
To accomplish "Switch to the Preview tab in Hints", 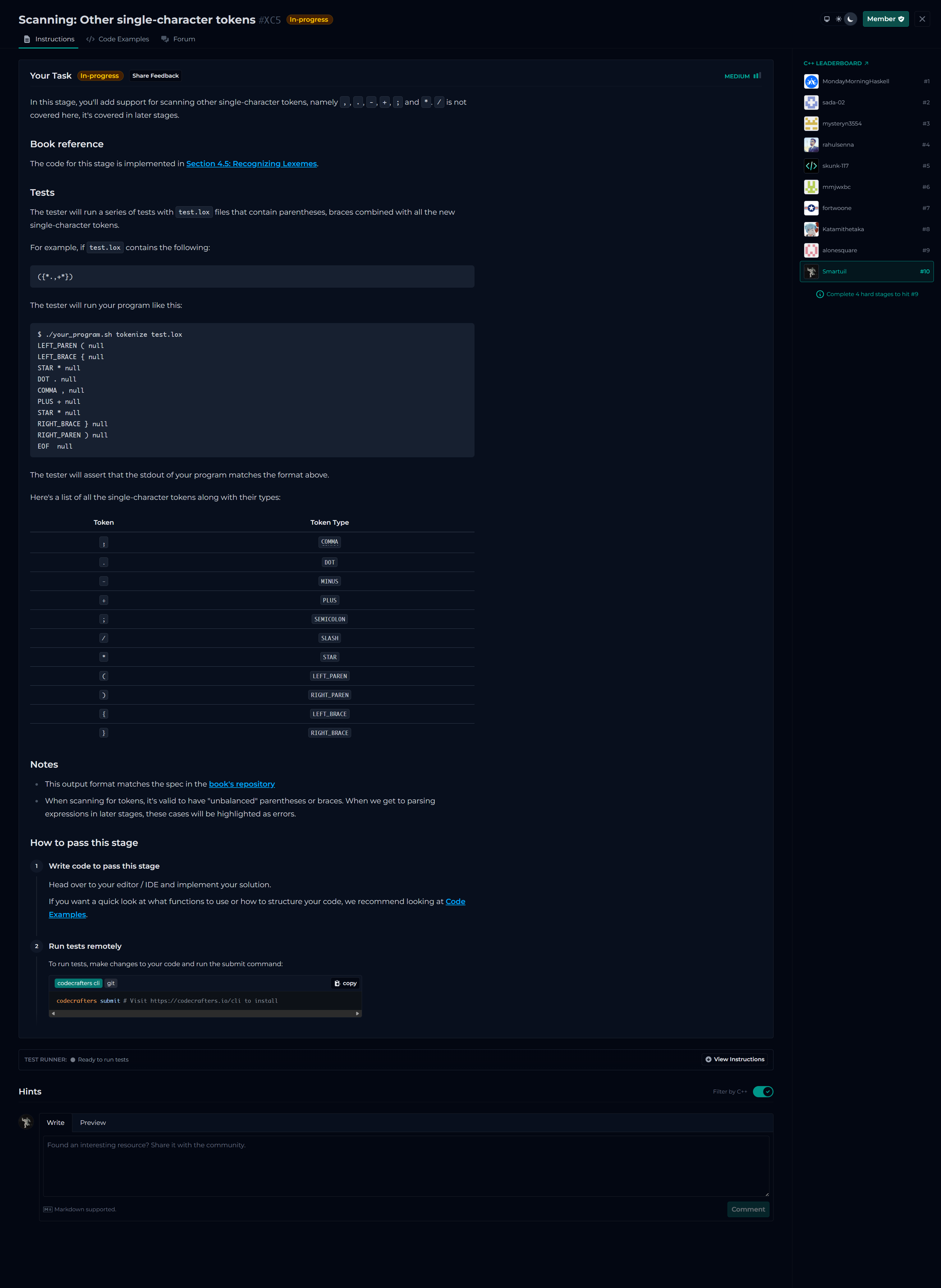I will [x=93, y=1122].
